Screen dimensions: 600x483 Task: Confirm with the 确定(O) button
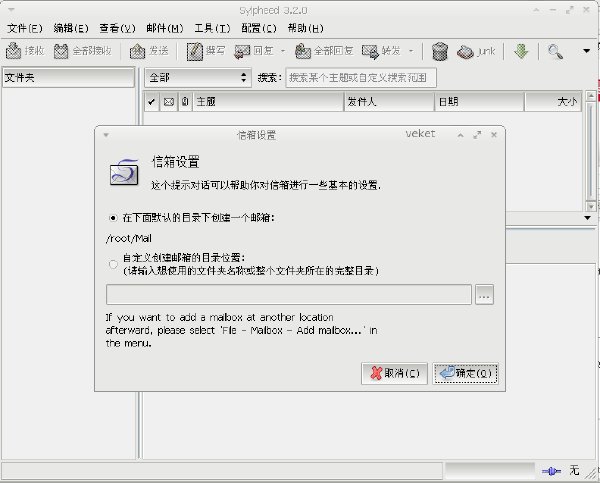[x=465, y=373]
